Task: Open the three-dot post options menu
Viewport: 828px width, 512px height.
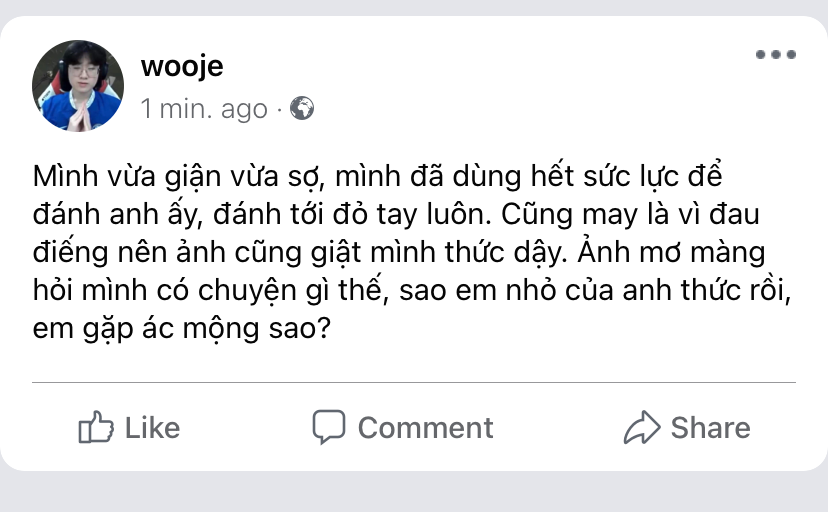Action: (x=775, y=54)
